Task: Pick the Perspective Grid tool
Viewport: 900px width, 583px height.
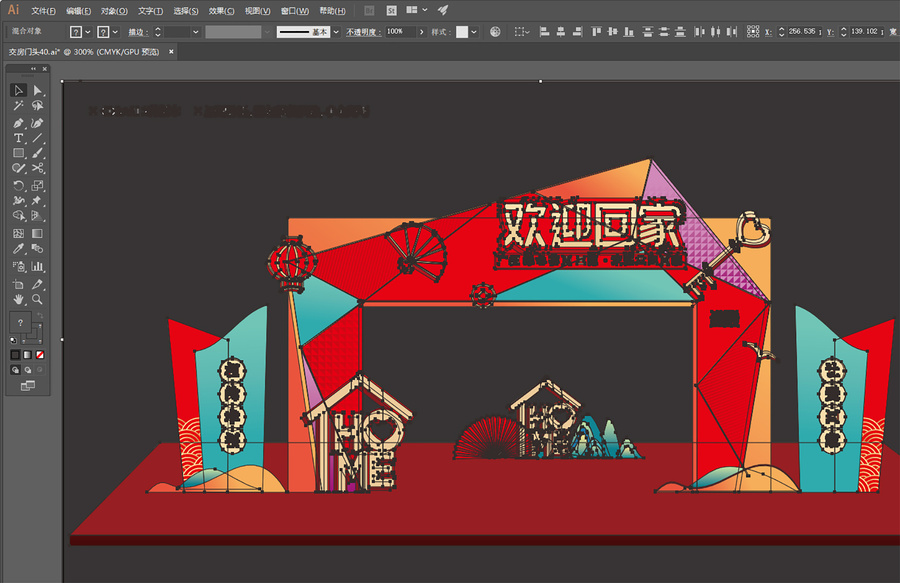Action: point(37,216)
